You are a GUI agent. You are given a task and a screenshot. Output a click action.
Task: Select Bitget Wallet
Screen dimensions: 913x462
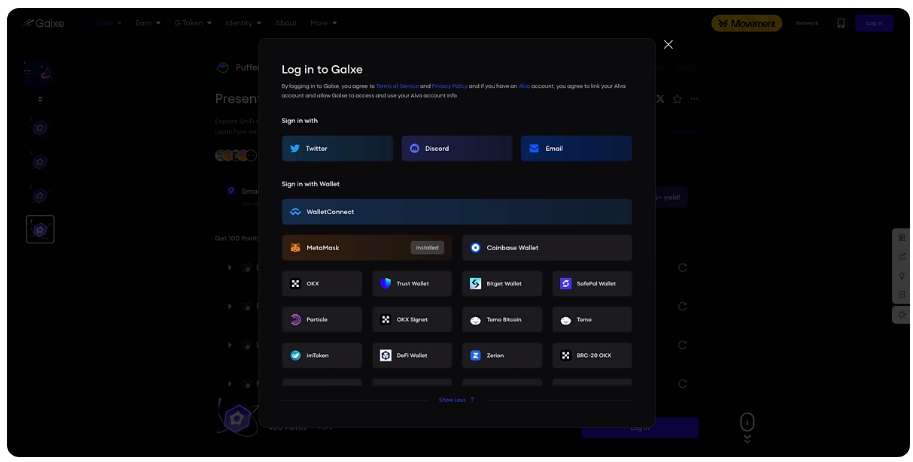[502, 284]
